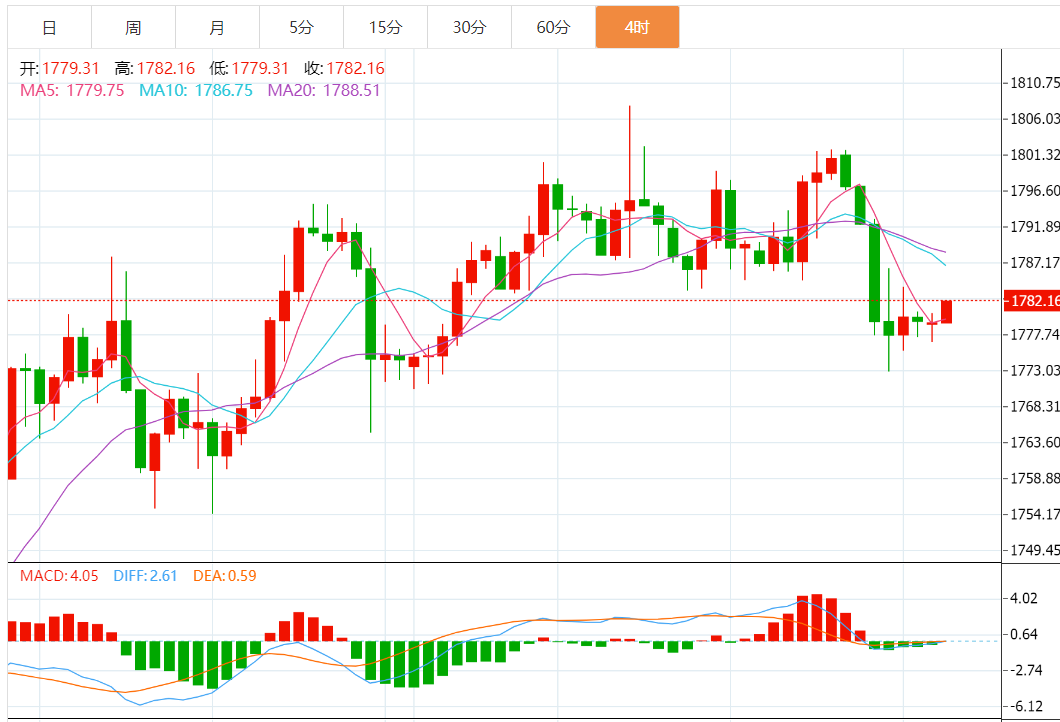Viewport: 1060px width, 722px height.
Task: Click the 1806.03 price axis label
Action: 1034,119
